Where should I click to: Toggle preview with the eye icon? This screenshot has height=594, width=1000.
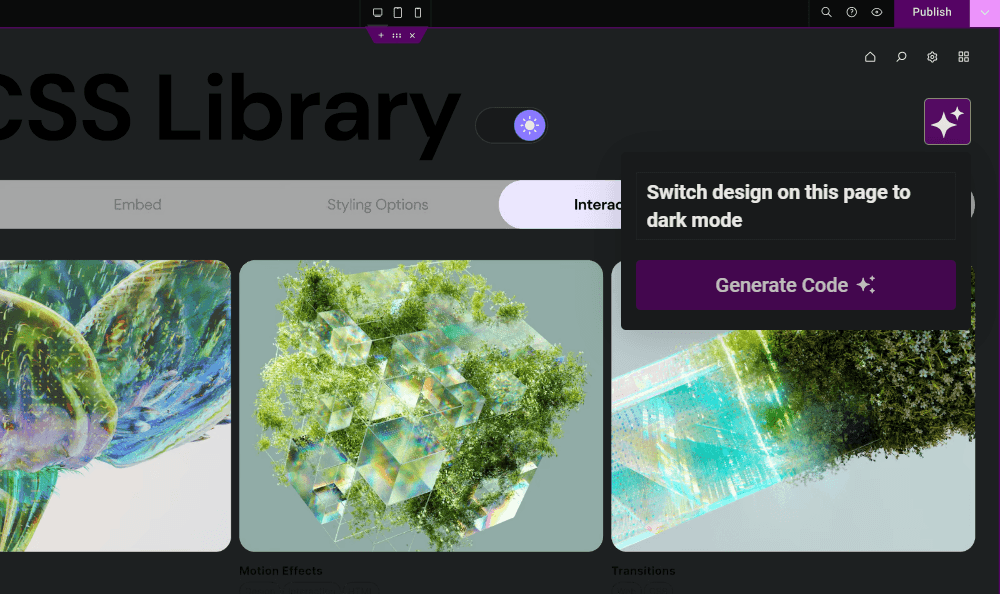pyautogui.click(x=877, y=12)
